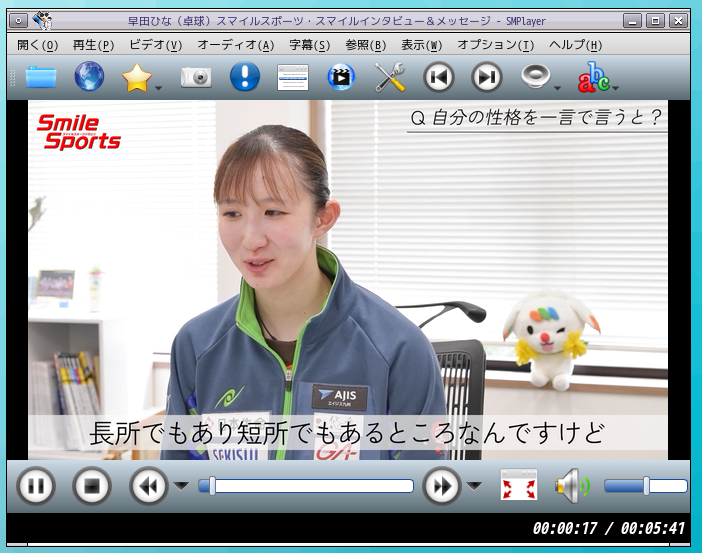Expand the subtitles abc dropdown arrow
702x553 pixels.
tap(616, 88)
